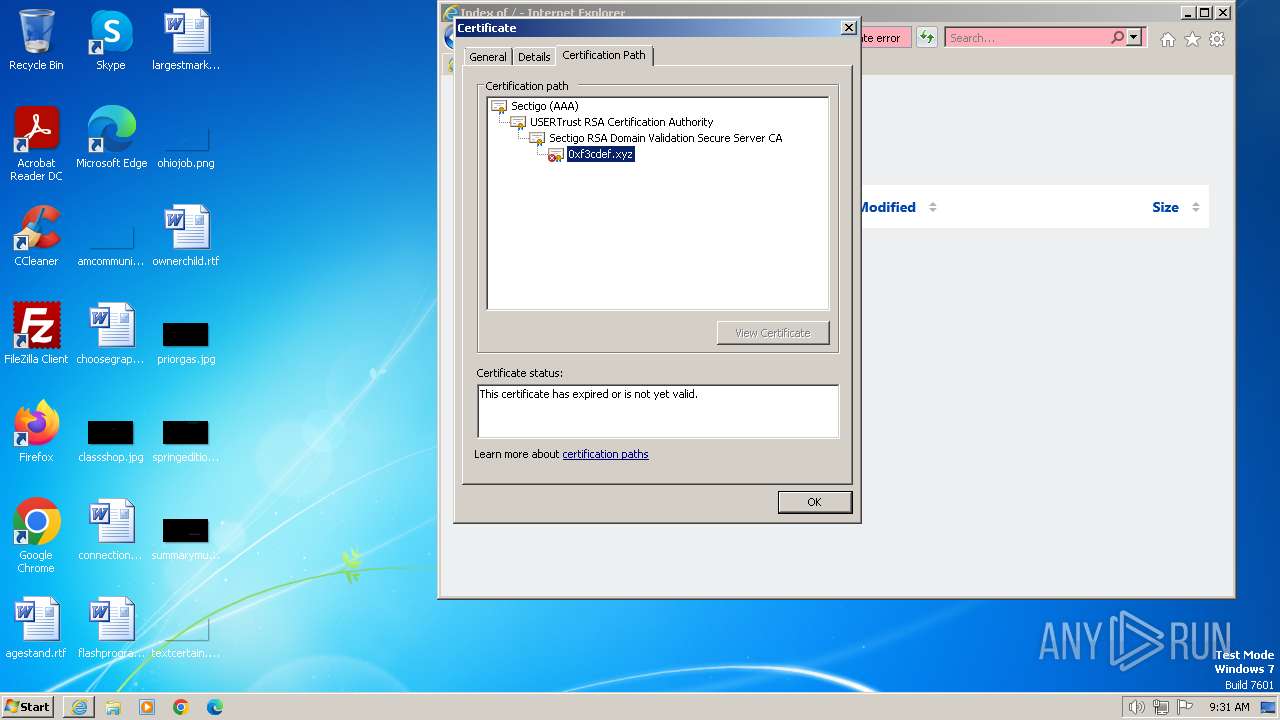
Task: Click the network tray icon
Action: pos(1161,707)
